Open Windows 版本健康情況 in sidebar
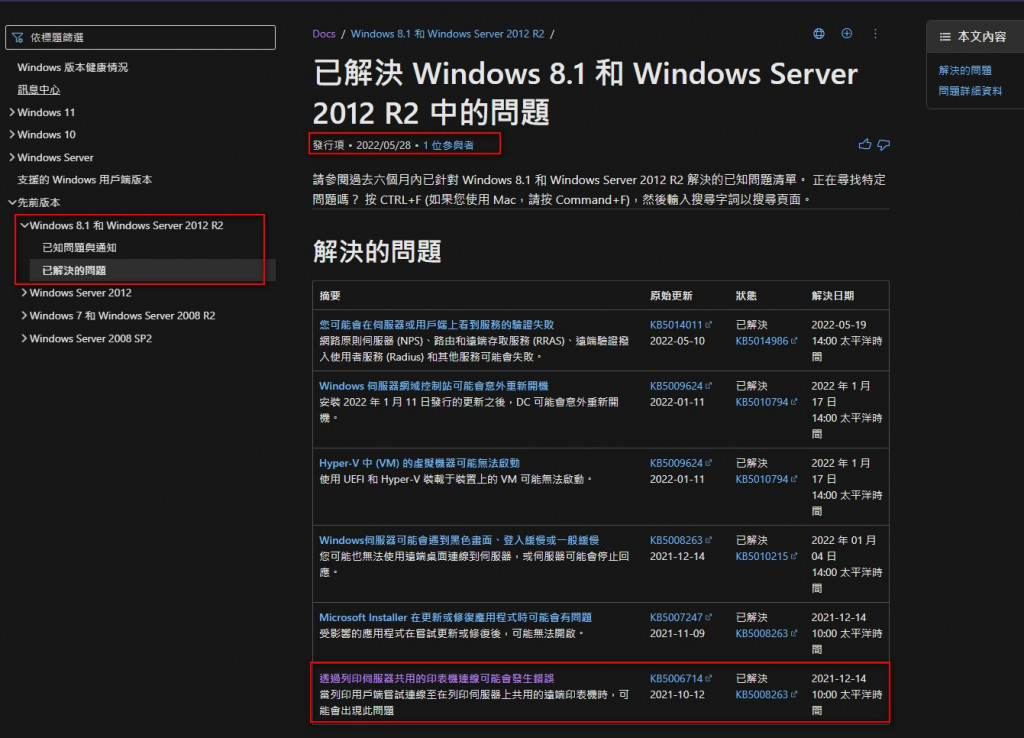Image resolution: width=1024 pixels, height=738 pixels. pos(72,67)
